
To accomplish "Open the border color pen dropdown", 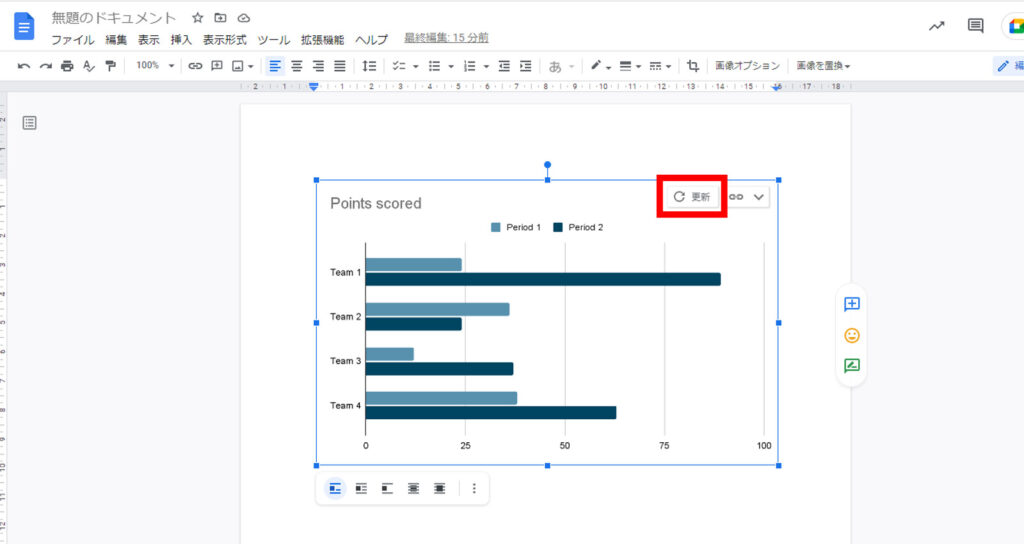I will pyautogui.click(x=601, y=66).
